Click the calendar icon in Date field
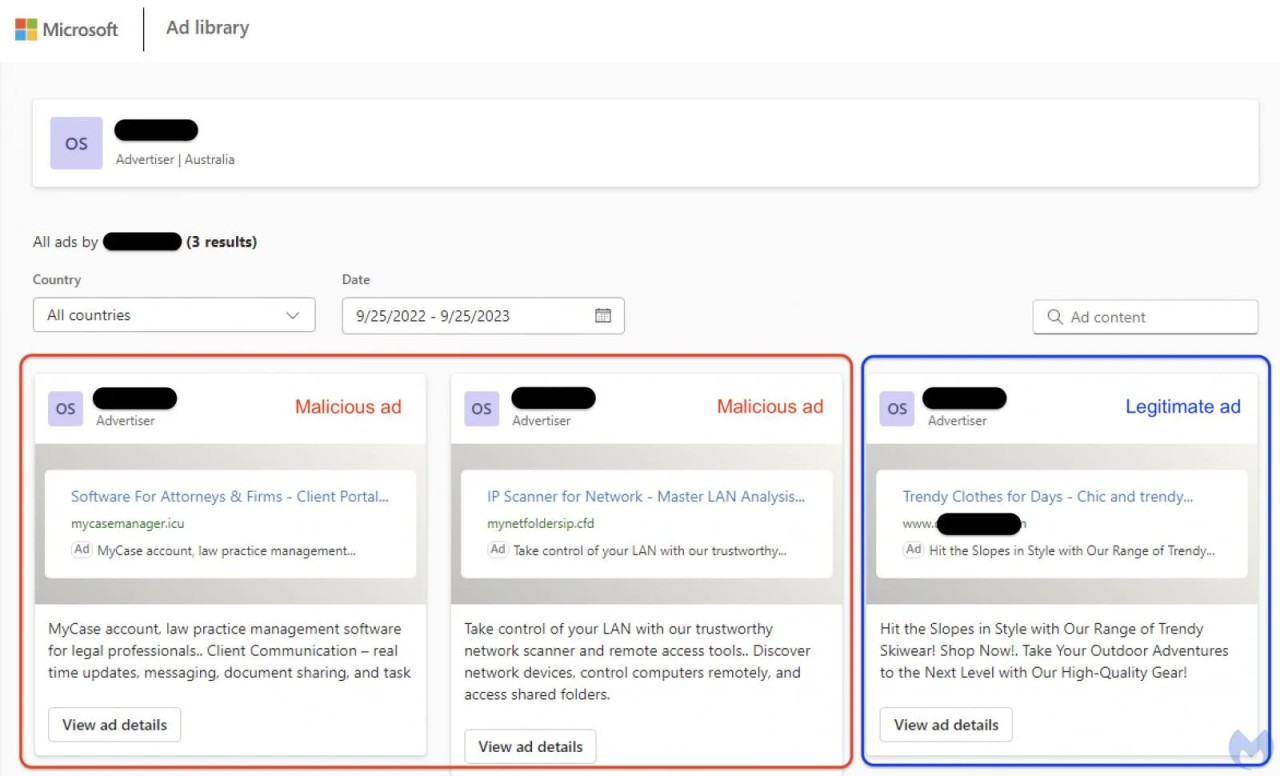This screenshot has width=1280, height=776. (603, 315)
